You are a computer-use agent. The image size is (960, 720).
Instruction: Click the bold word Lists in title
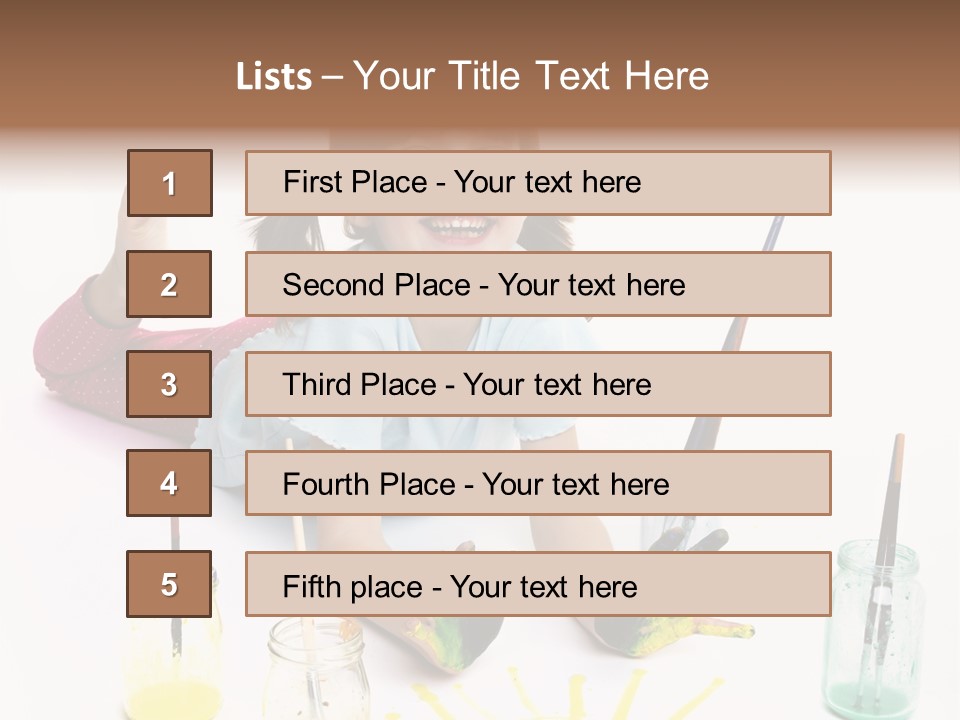pyautogui.click(x=274, y=77)
